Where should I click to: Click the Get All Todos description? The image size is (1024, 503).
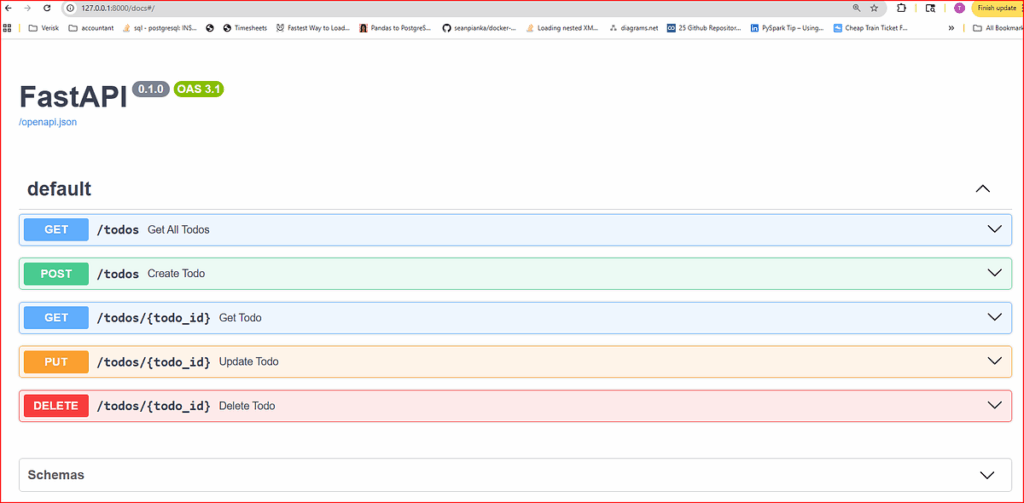click(178, 230)
